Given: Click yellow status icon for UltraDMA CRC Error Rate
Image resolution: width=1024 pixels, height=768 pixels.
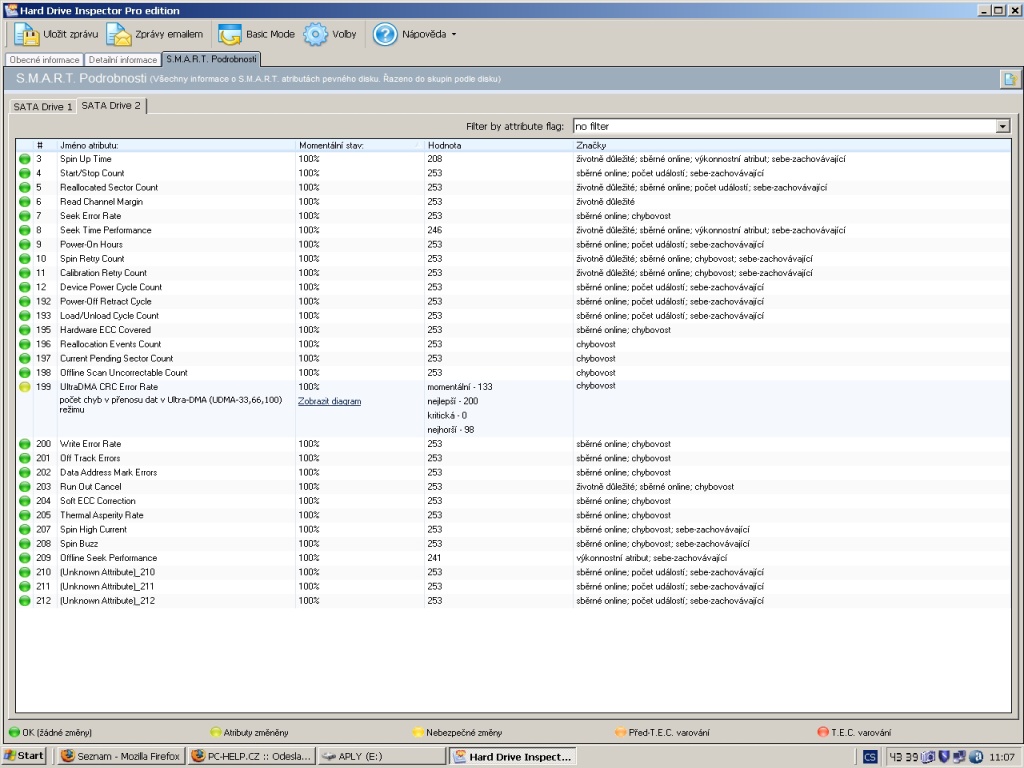Looking at the screenshot, I should point(25,386).
